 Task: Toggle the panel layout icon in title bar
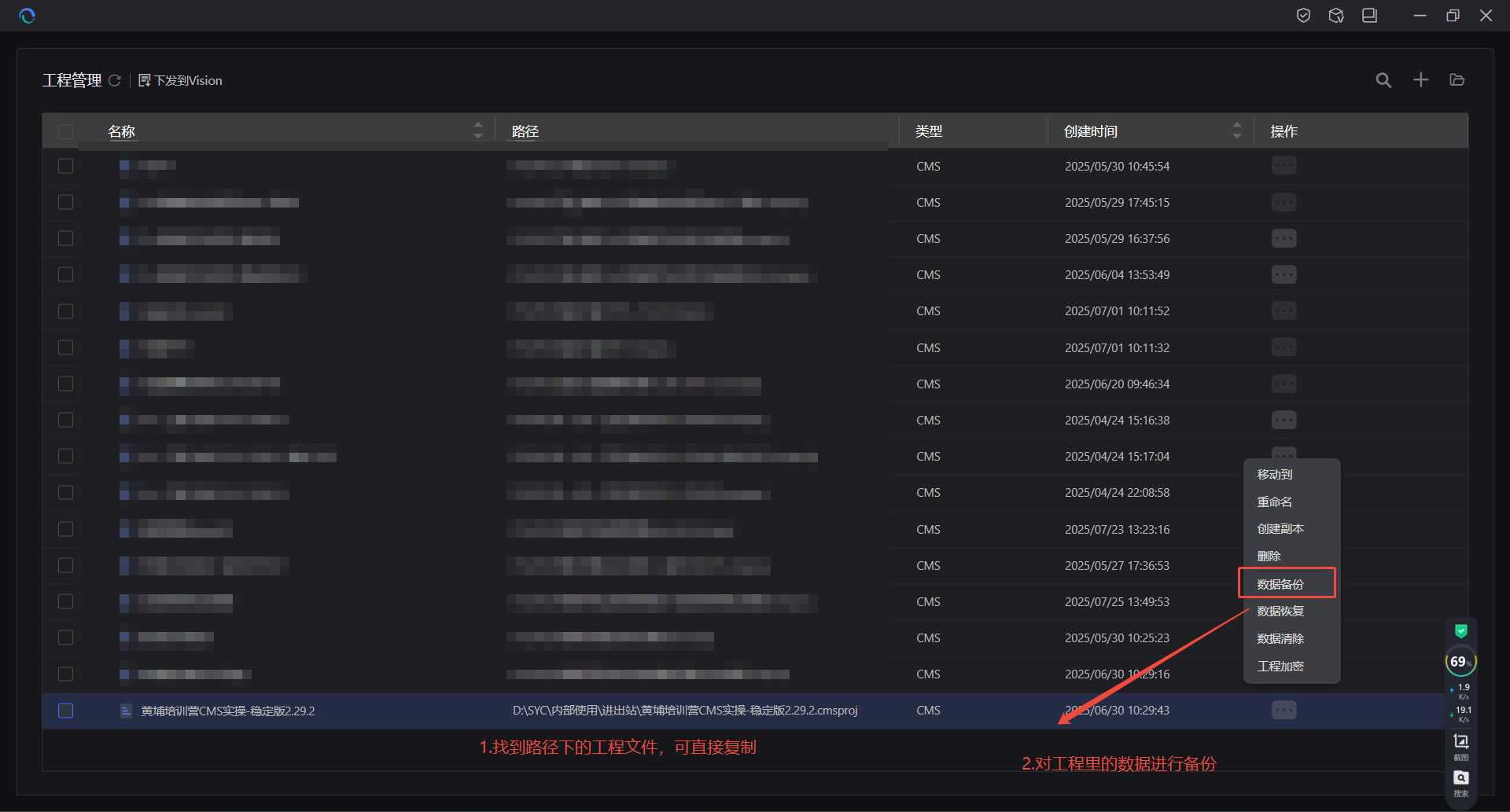(1369, 16)
